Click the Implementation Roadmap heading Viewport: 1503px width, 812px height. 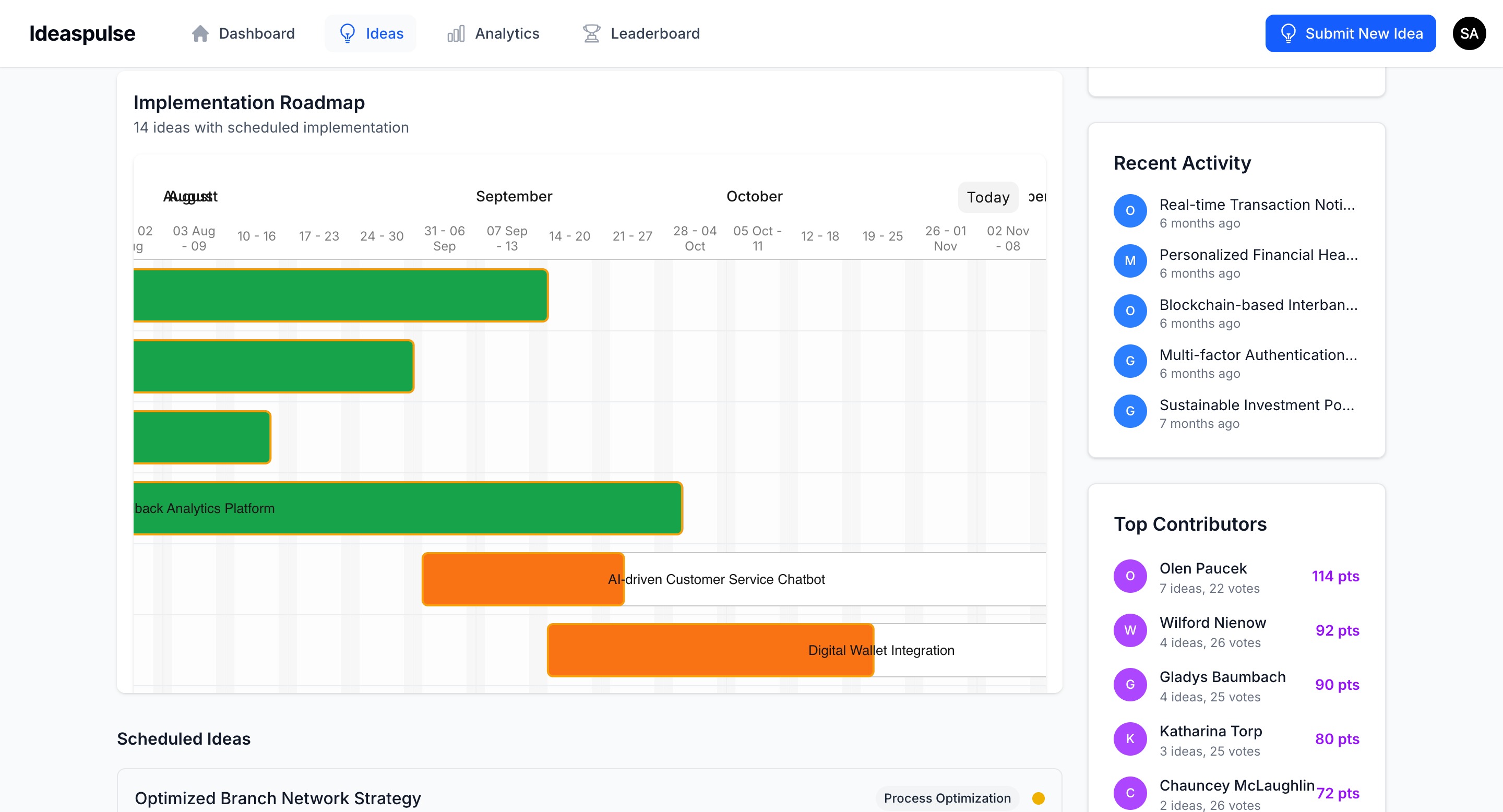[249, 103]
